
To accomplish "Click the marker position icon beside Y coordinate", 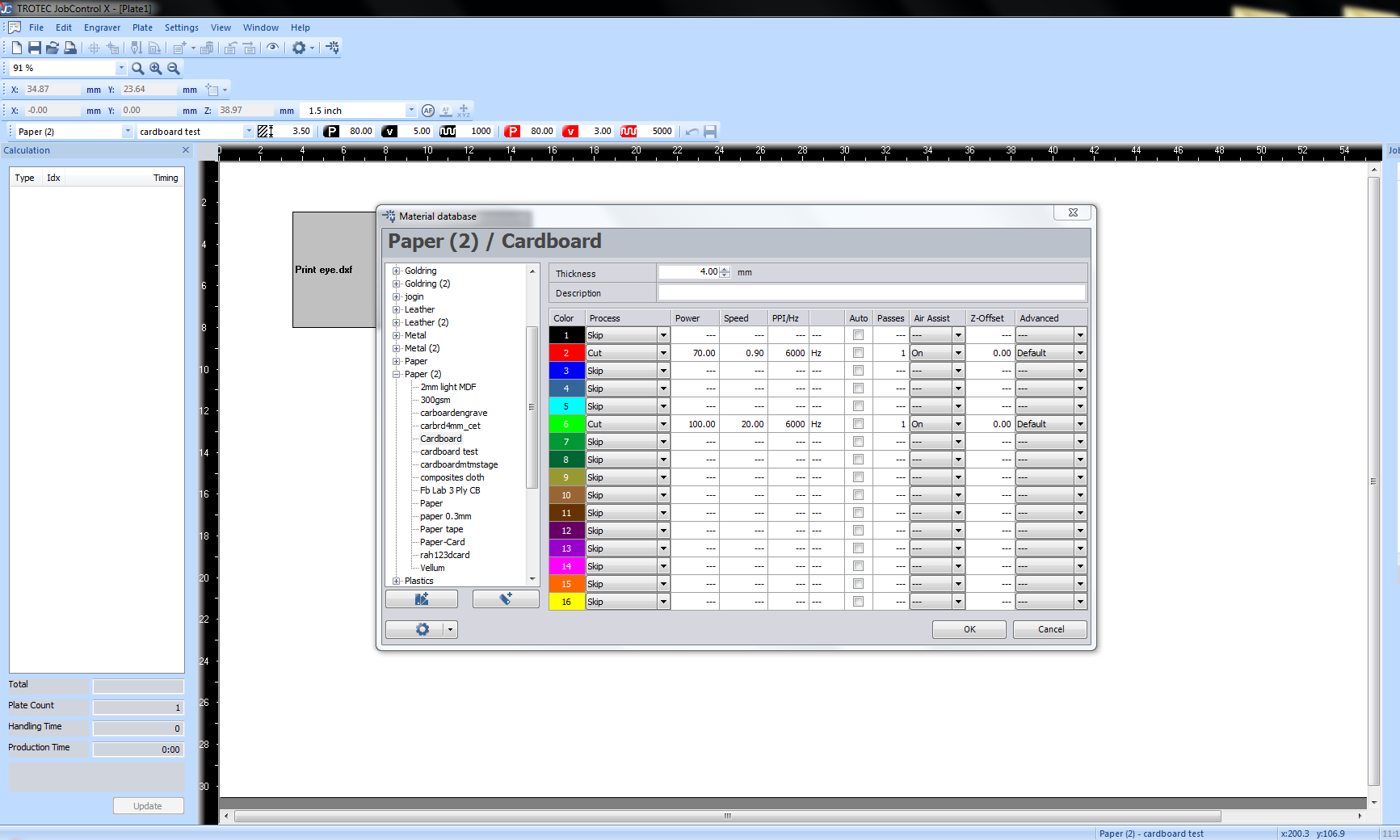I will point(212,90).
